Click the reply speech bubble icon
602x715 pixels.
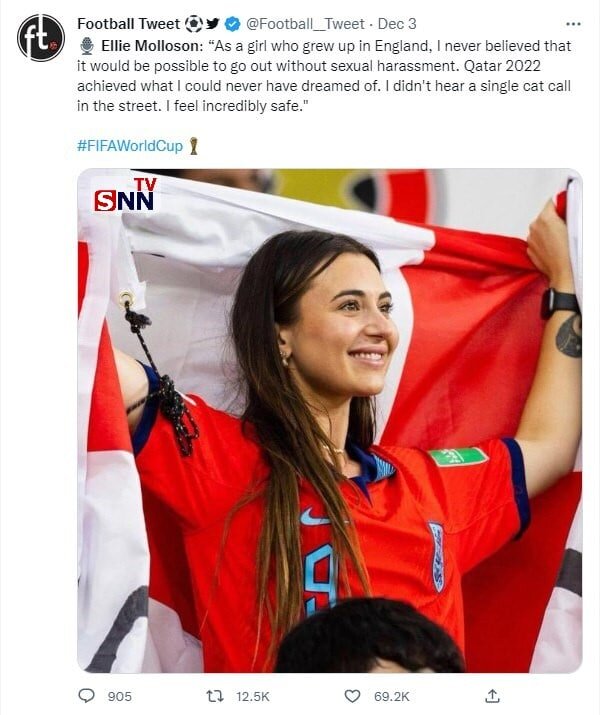click(x=87, y=696)
